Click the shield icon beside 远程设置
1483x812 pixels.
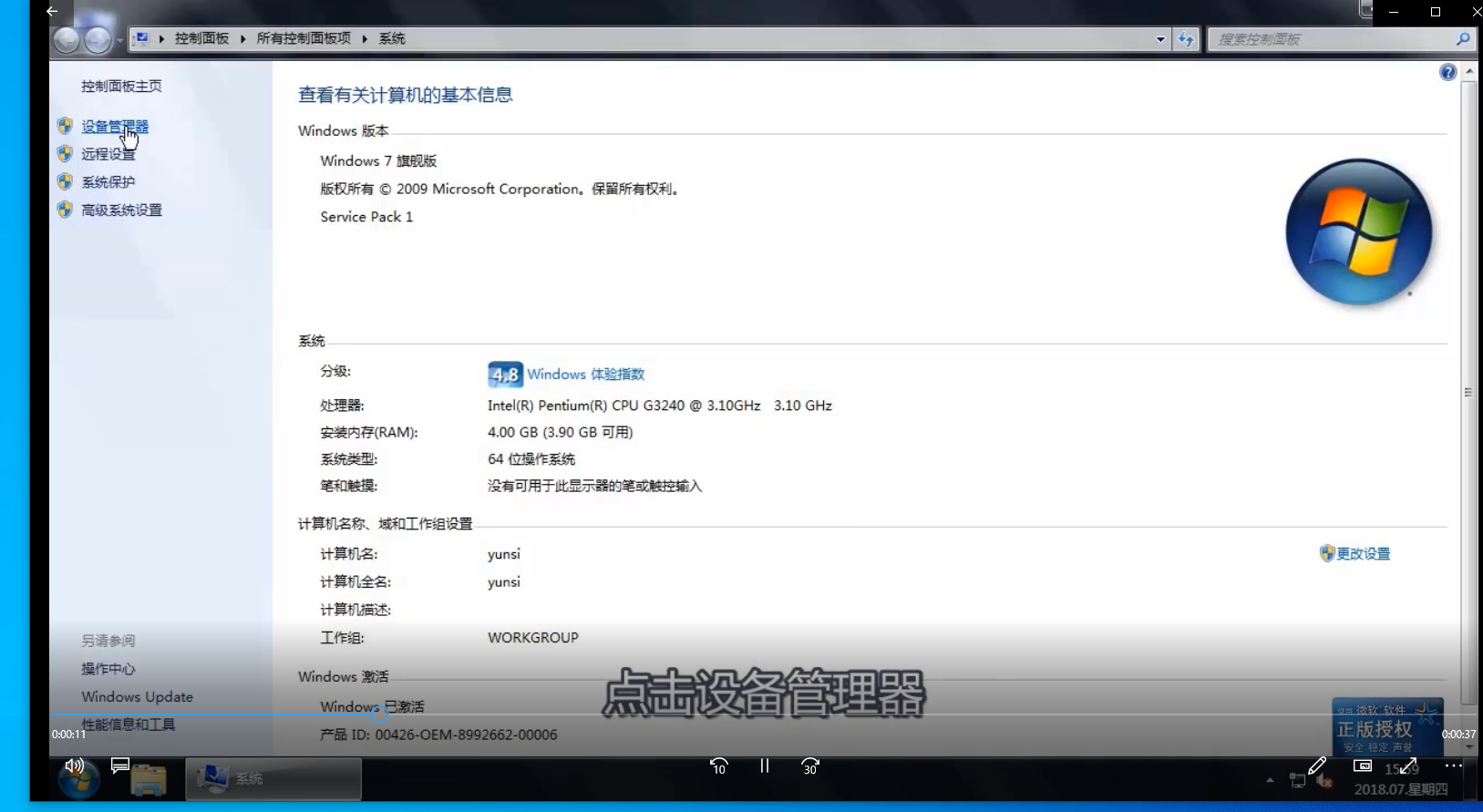65,153
